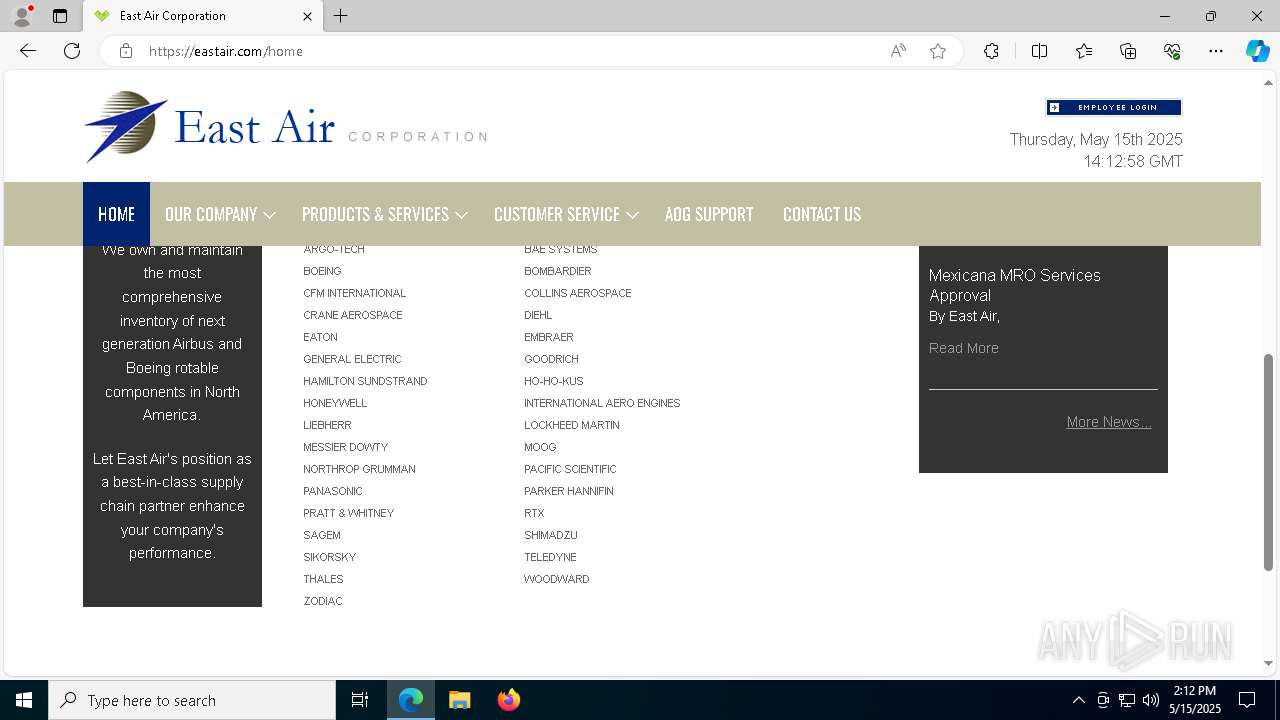Open Copilot sidebar icon
This screenshot has width=1280, height=720.
pyautogui.click(x=1257, y=51)
